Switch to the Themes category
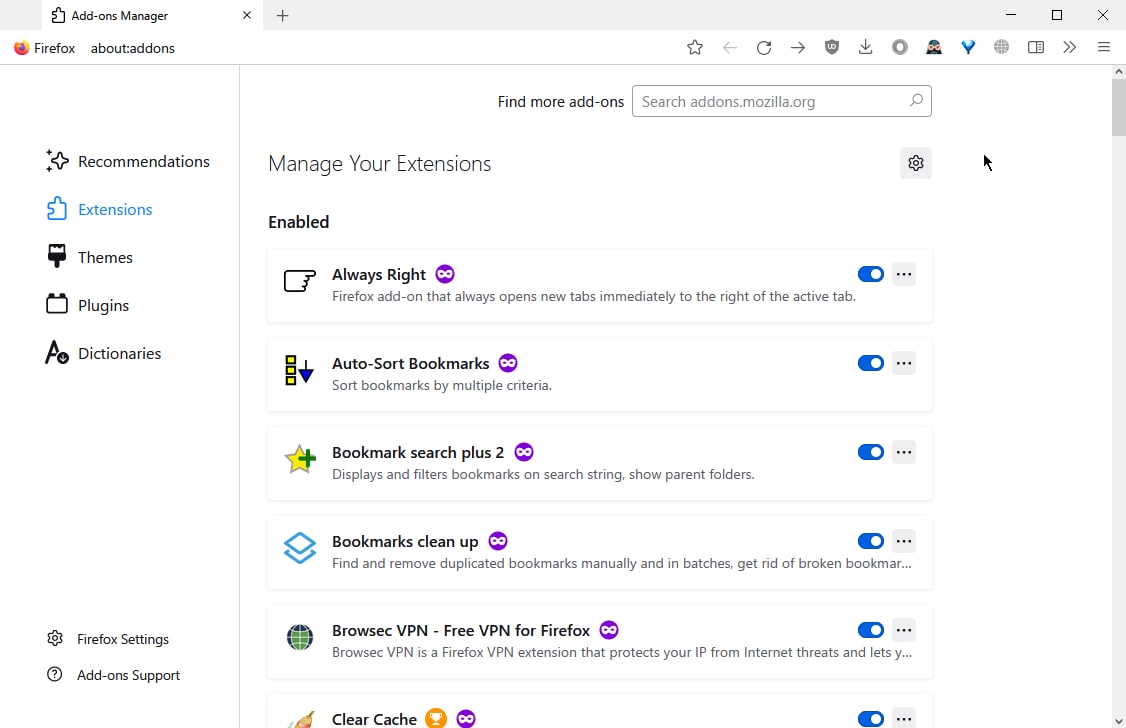Screen dimensions: 1126x728 [x=90, y=258]
